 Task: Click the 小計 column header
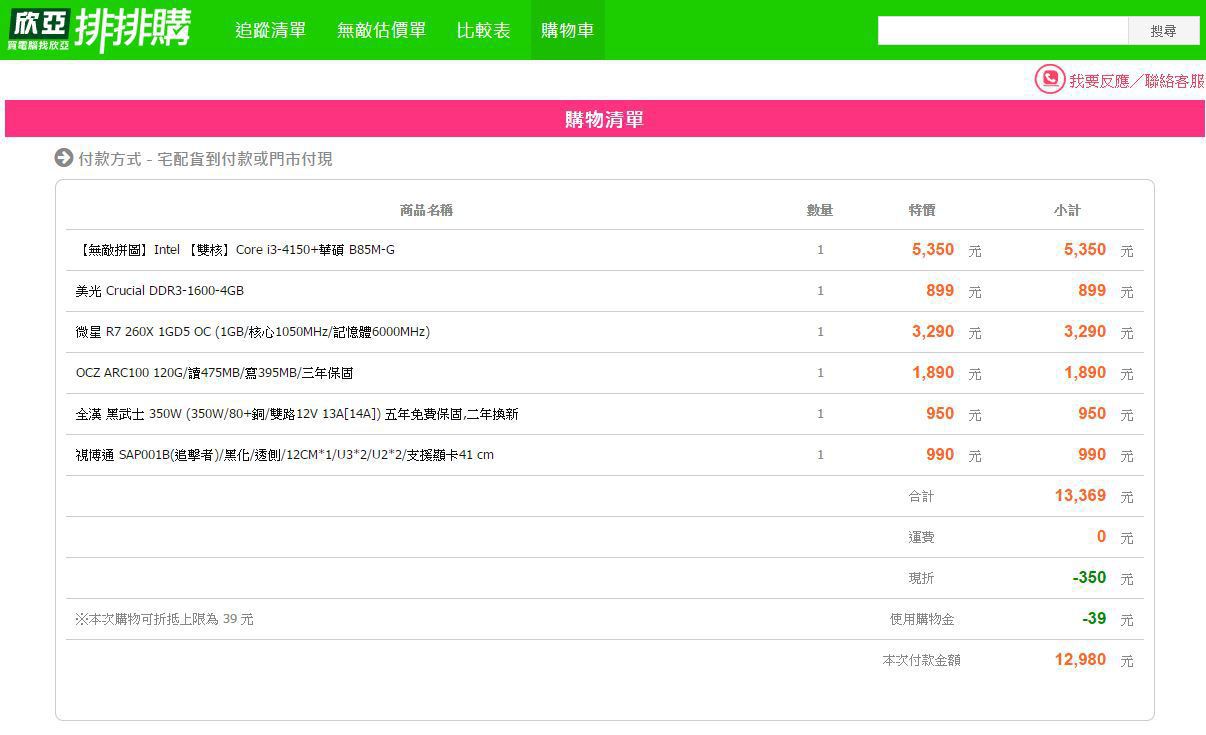1067,210
